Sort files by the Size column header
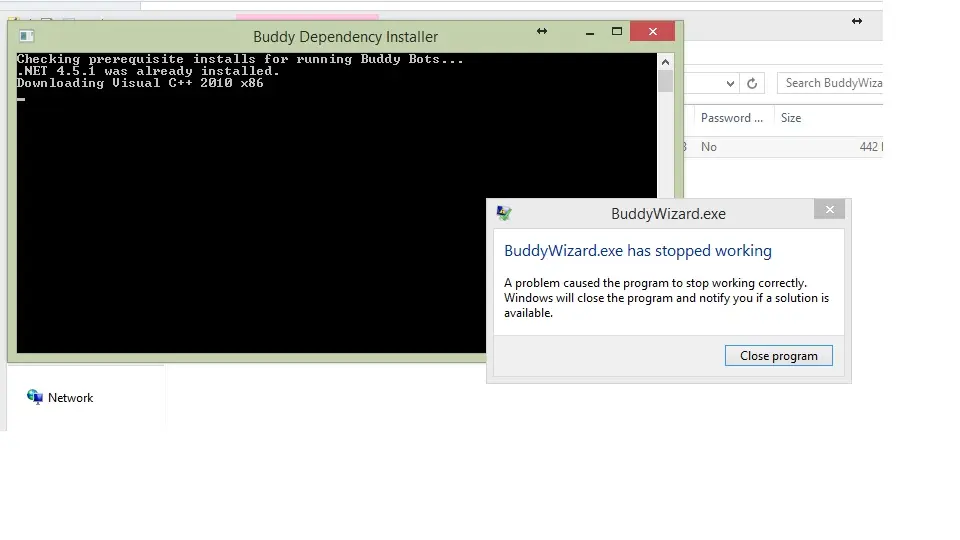Viewport: 960px width, 540px height. tap(791, 118)
